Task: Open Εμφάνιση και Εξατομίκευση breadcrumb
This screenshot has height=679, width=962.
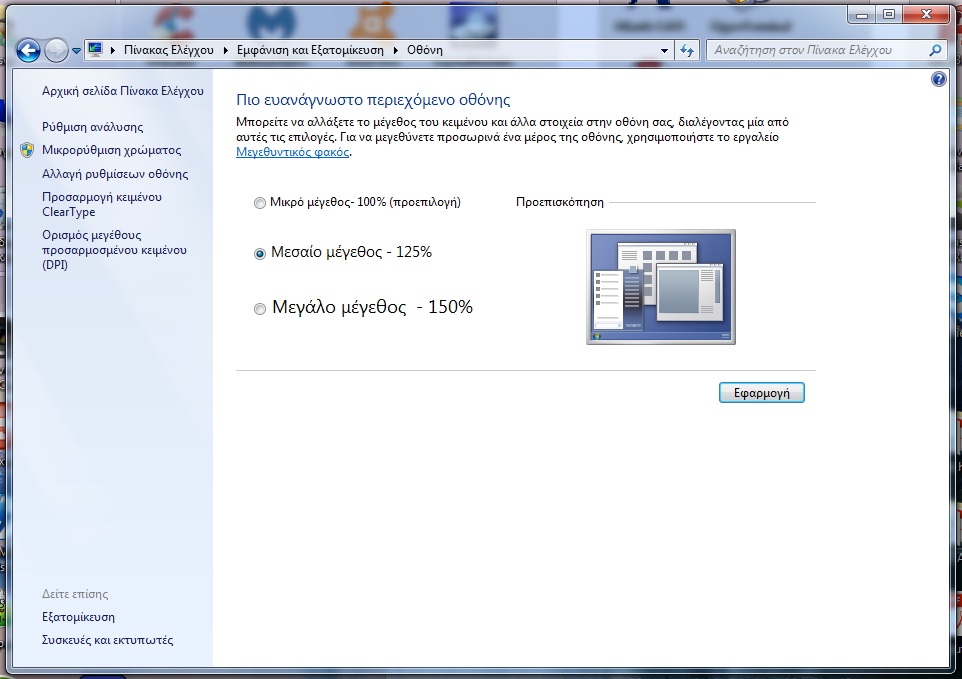Action: [x=310, y=50]
